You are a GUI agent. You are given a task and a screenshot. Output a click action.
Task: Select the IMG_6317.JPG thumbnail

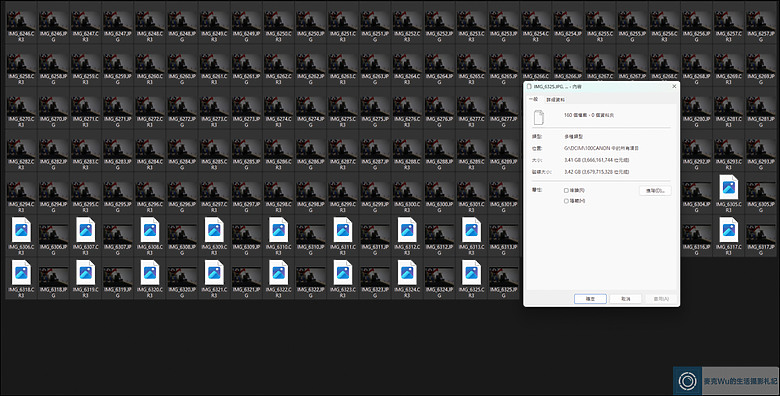point(761,235)
